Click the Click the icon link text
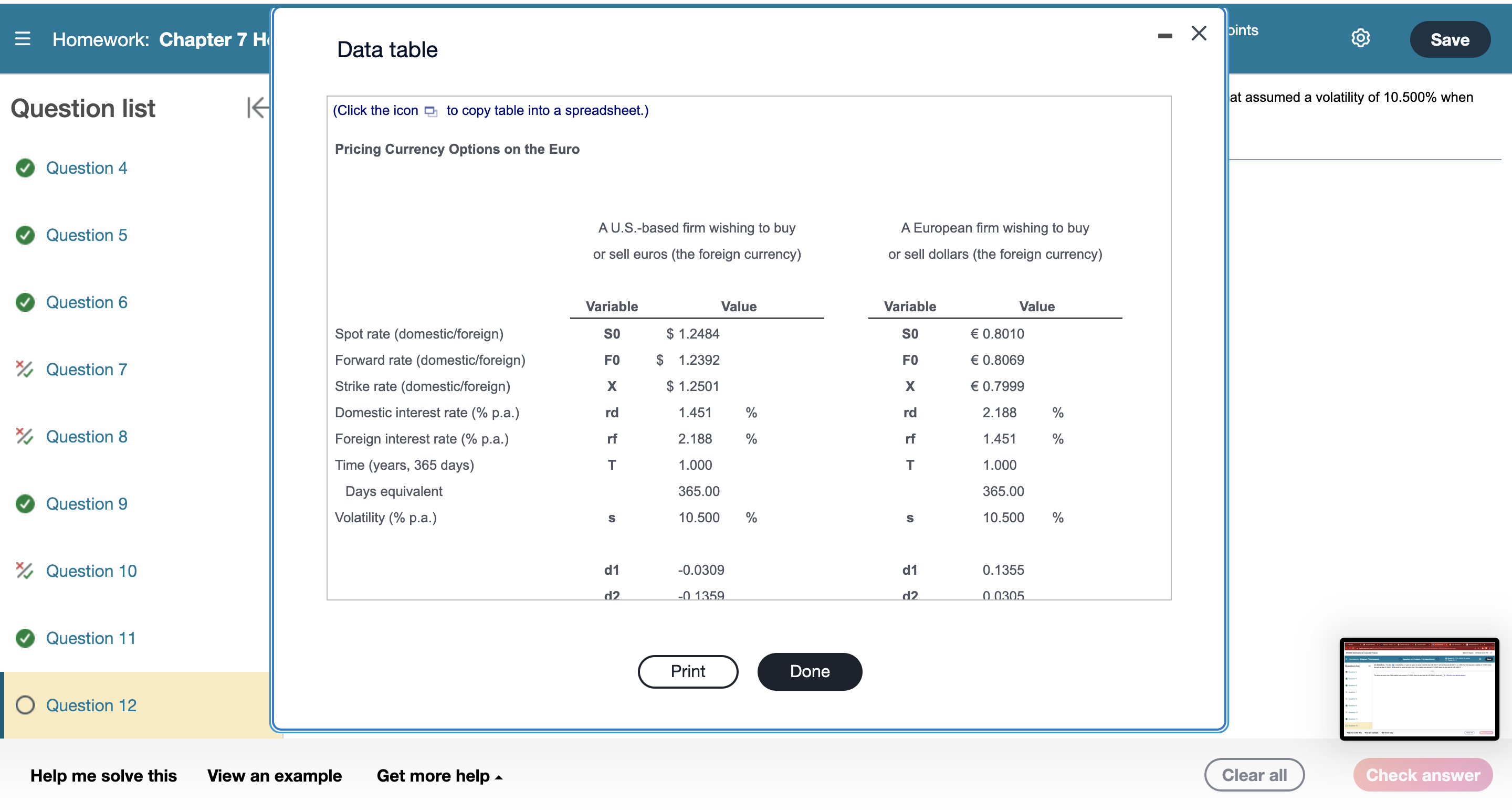Screen dimensions: 1512x812 pos(376,110)
